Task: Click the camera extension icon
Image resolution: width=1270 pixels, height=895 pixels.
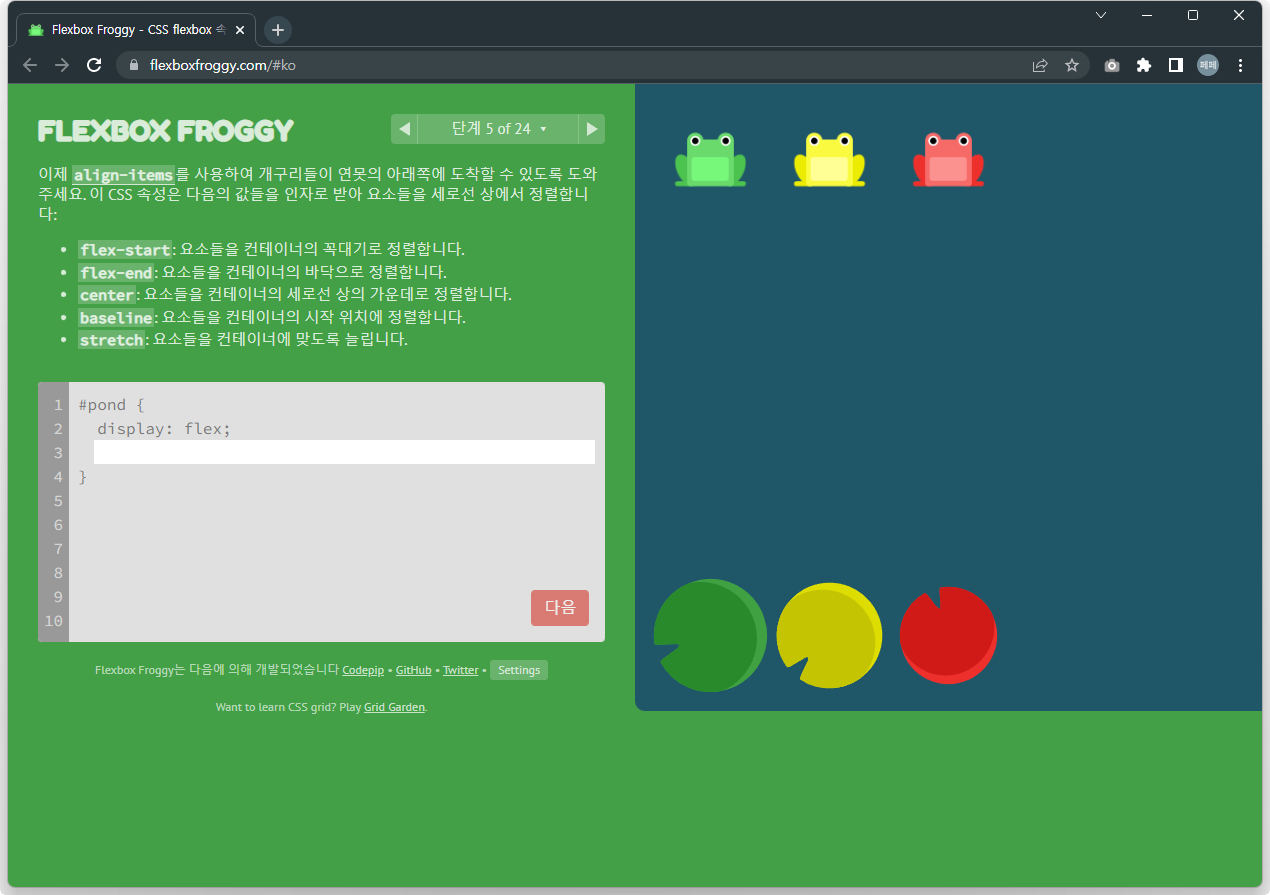Action: click(1112, 65)
